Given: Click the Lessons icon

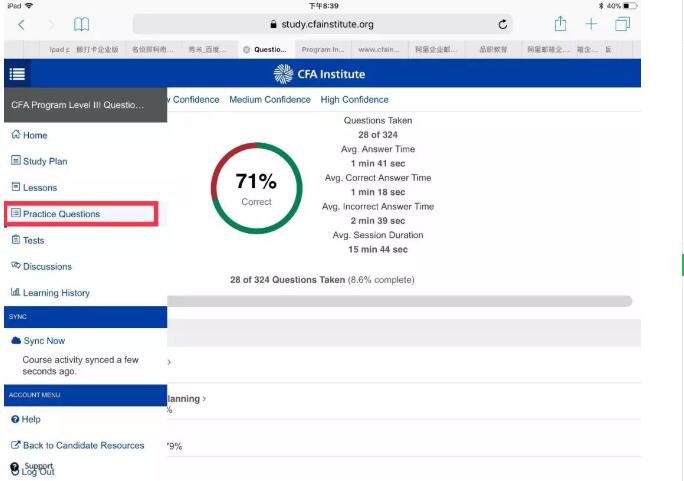Looking at the screenshot, I should [16, 187].
